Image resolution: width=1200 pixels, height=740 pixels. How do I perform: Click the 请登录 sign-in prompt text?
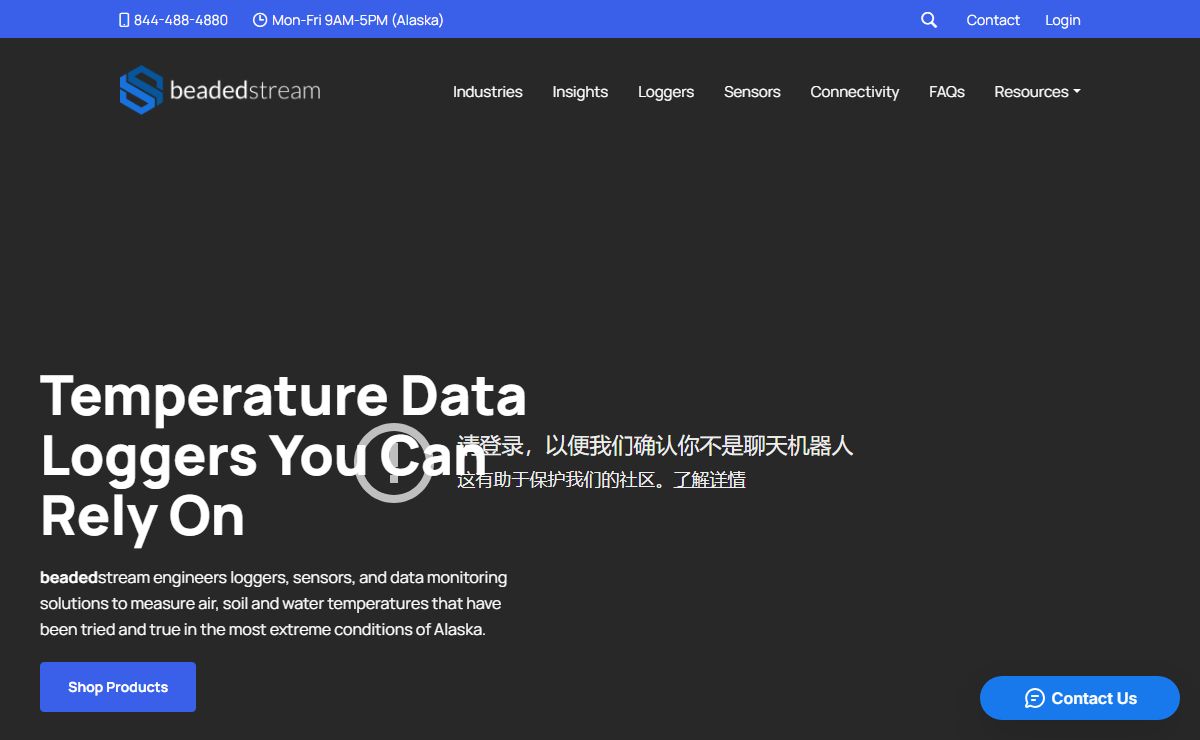[x=656, y=446]
